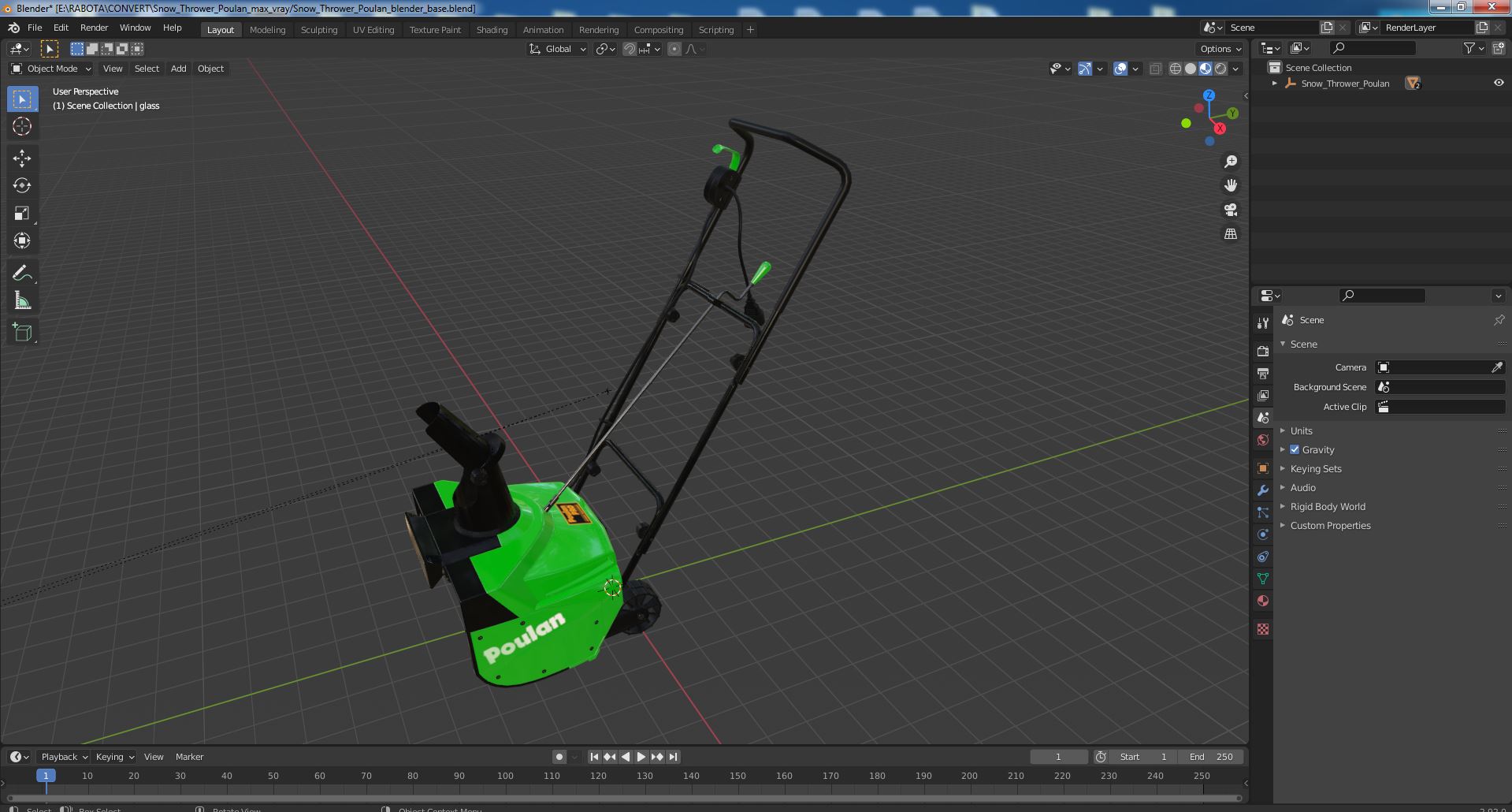
Task: Switch to the UV Editing workspace tab
Action: point(373,30)
